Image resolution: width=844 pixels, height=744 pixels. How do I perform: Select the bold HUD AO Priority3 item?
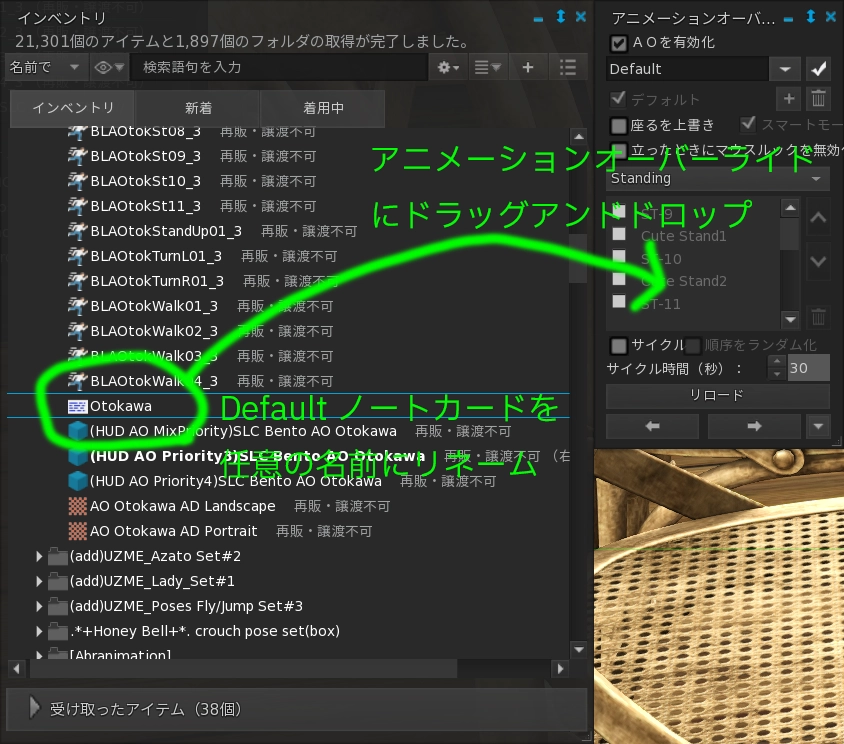257,456
